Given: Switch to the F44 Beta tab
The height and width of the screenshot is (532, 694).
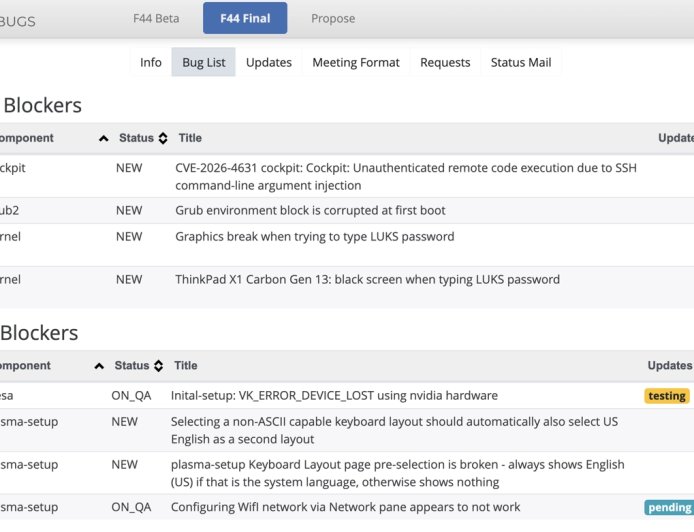Looking at the screenshot, I should click(x=156, y=18).
